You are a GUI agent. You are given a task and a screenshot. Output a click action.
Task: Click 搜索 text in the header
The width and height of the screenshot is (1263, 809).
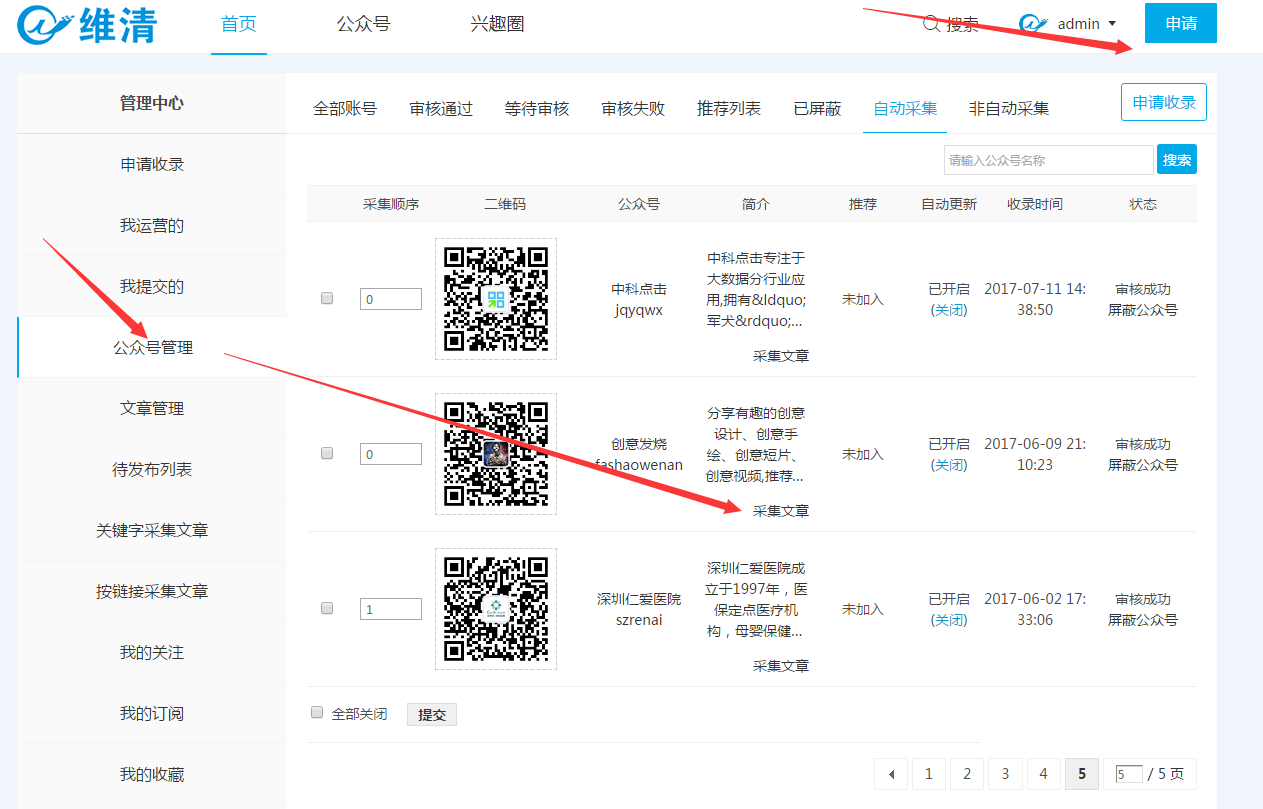[x=963, y=24]
